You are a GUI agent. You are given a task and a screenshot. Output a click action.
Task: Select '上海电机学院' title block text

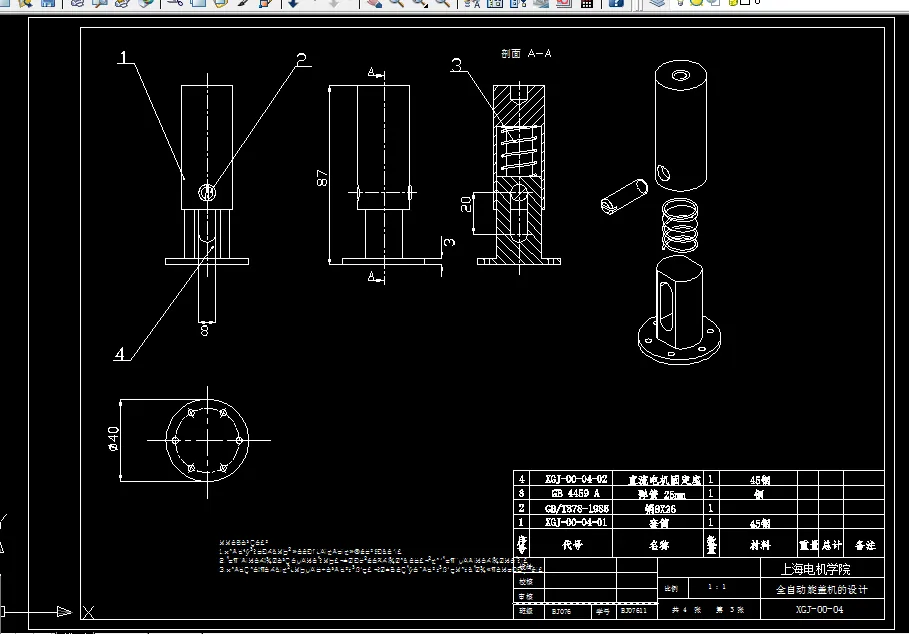coord(815,569)
